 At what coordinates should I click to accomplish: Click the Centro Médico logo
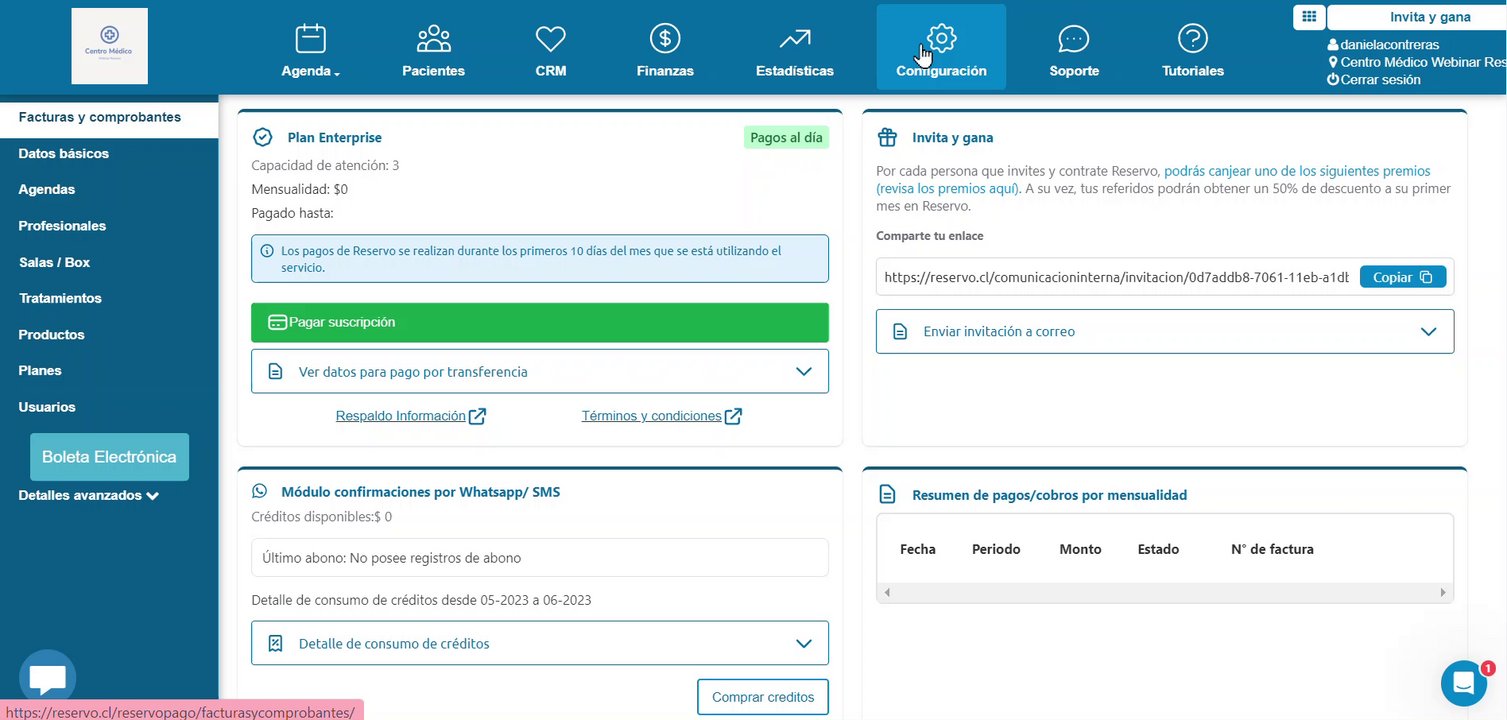pos(110,46)
